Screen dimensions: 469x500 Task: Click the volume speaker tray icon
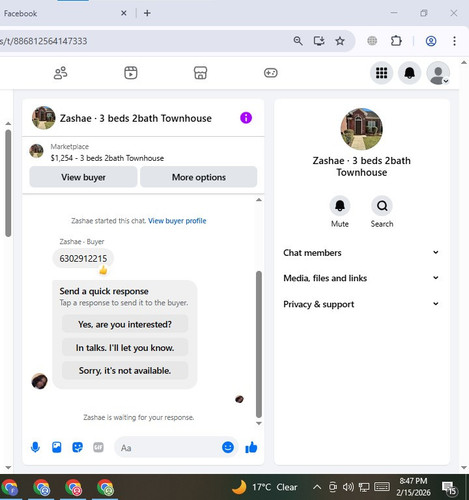(348, 487)
